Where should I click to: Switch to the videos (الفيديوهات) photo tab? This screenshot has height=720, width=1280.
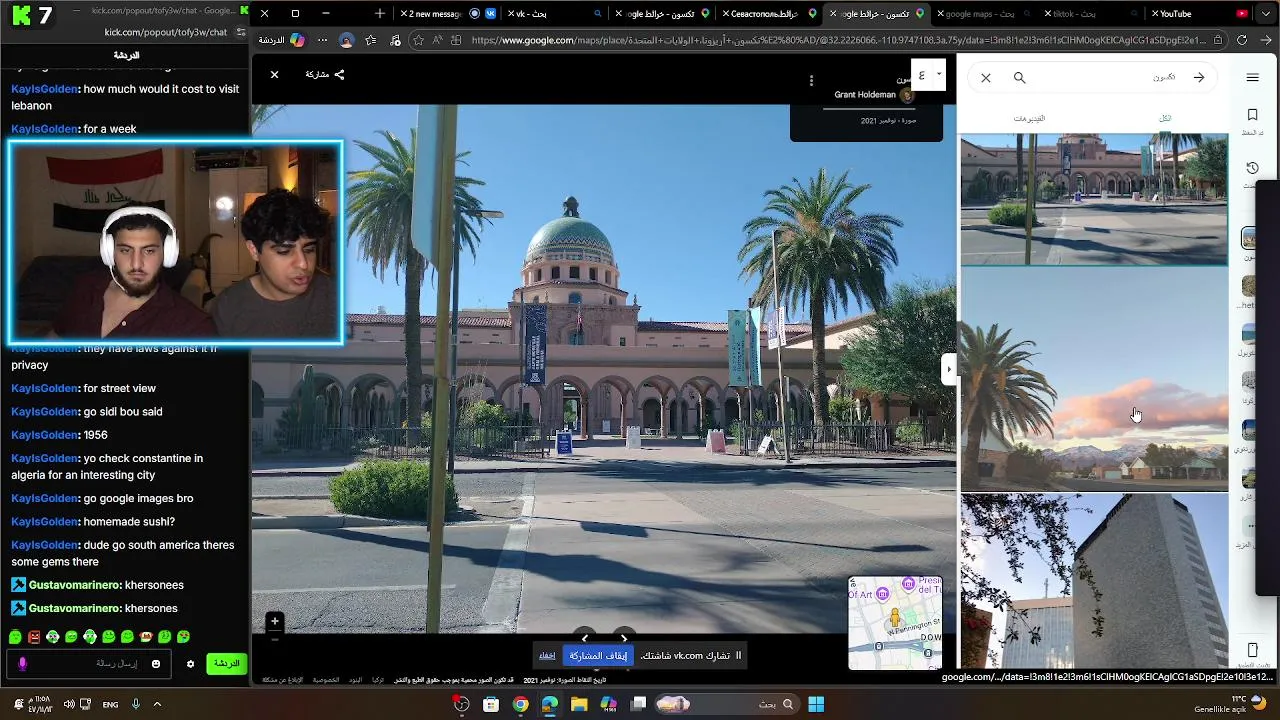pyautogui.click(x=1029, y=118)
